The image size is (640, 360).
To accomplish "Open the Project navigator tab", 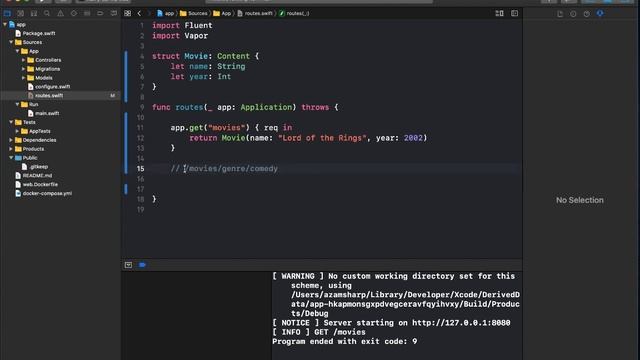I will click(7, 13).
